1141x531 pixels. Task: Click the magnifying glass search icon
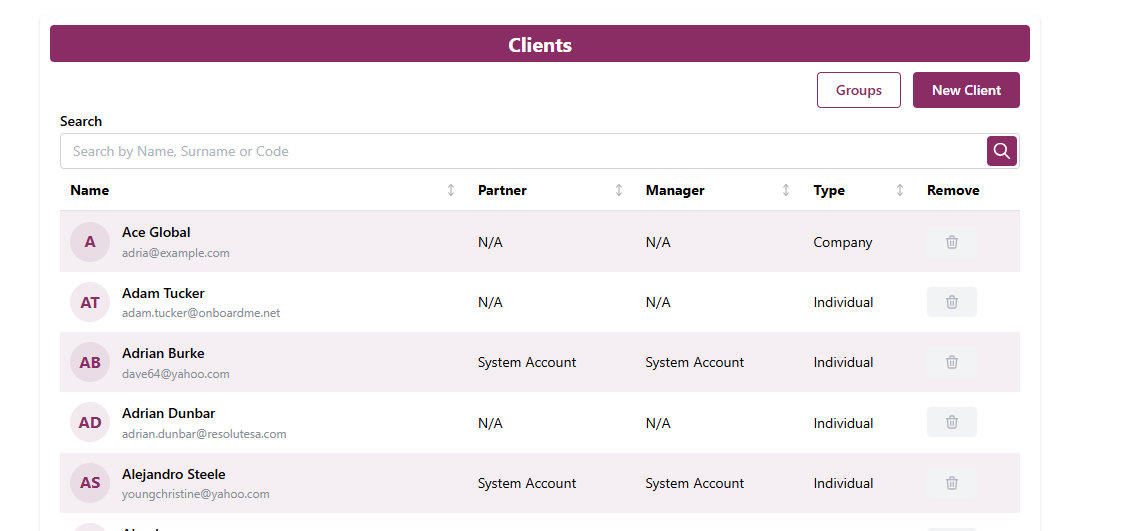(1001, 151)
